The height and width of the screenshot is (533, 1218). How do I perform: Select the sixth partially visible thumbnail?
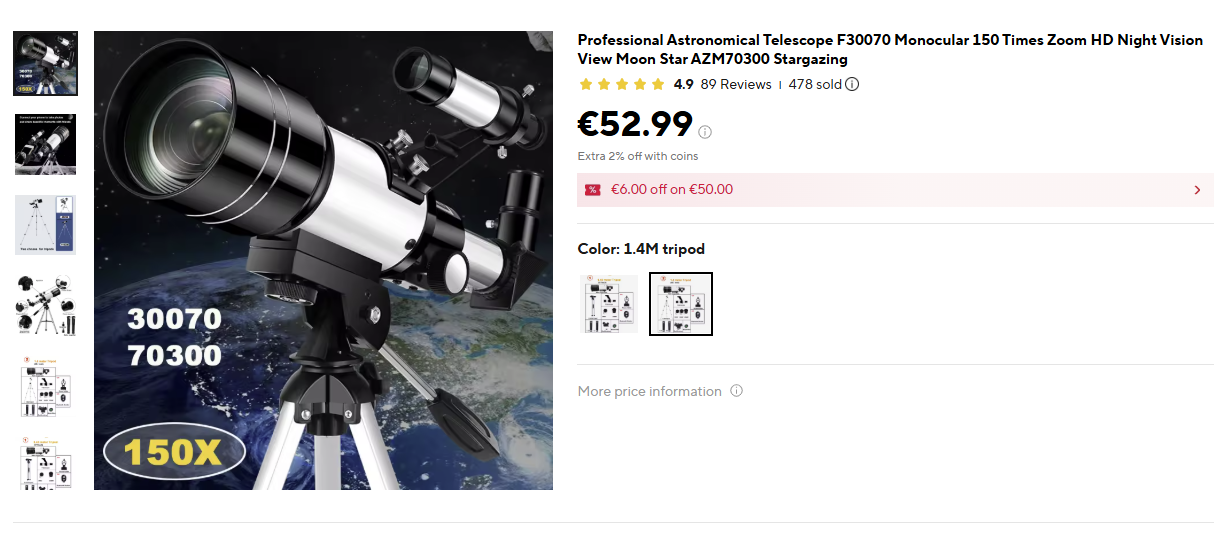click(45, 462)
